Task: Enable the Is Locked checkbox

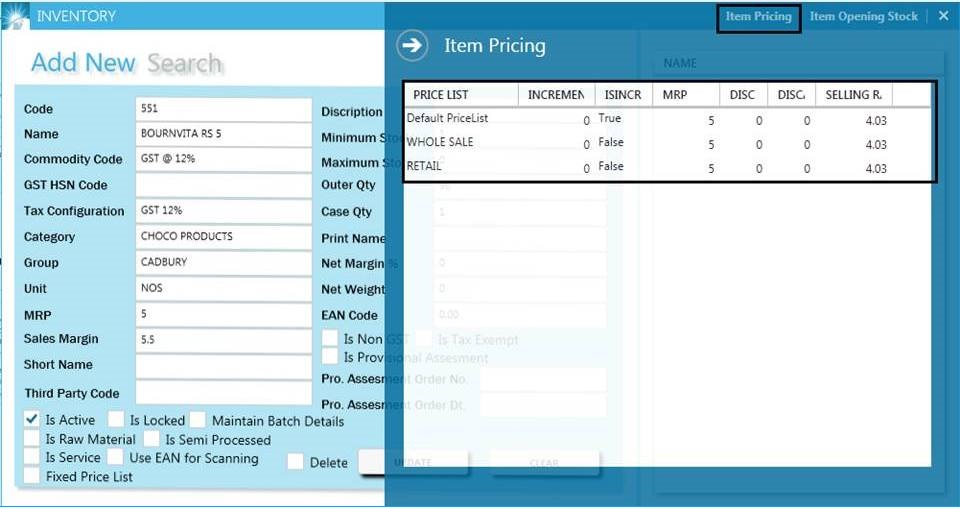Action: click(116, 419)
